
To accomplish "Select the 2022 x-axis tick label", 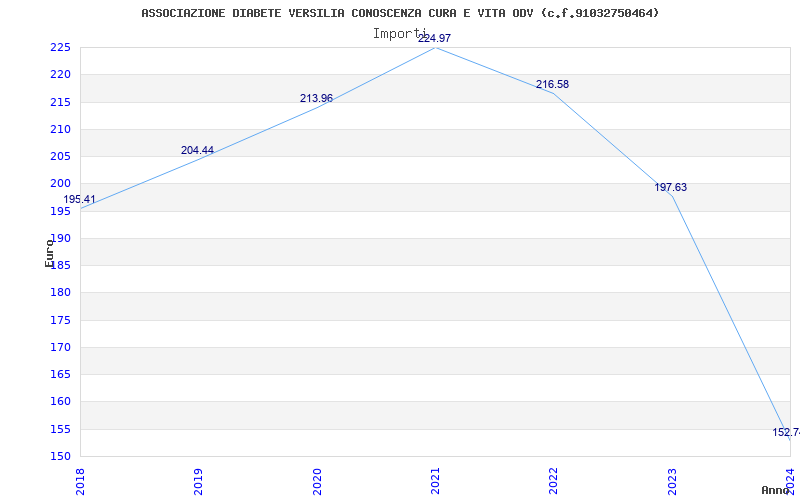I will point(554,482).
